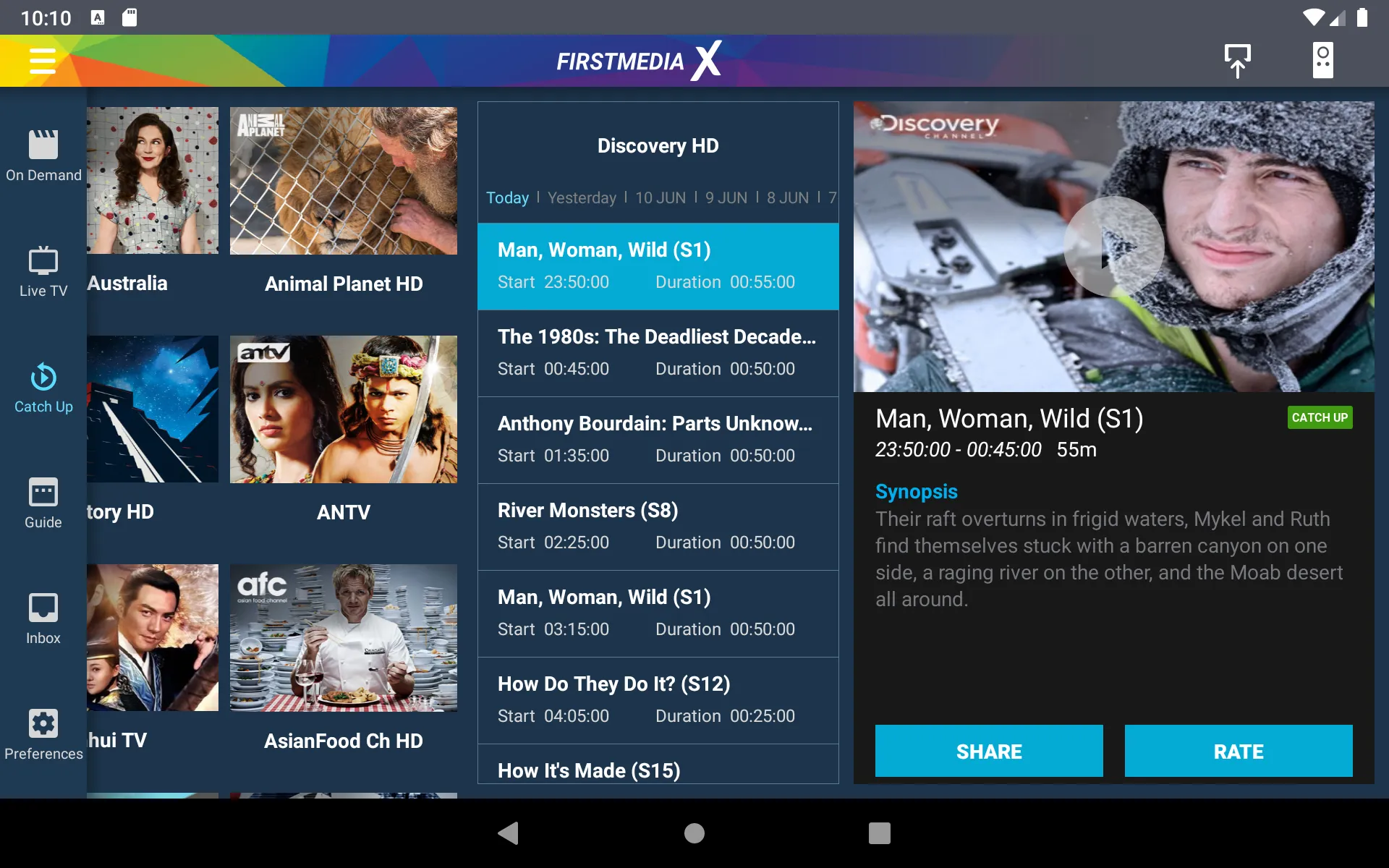Open the Inbox
This screenshot has height=868, width=1389.
43,617
